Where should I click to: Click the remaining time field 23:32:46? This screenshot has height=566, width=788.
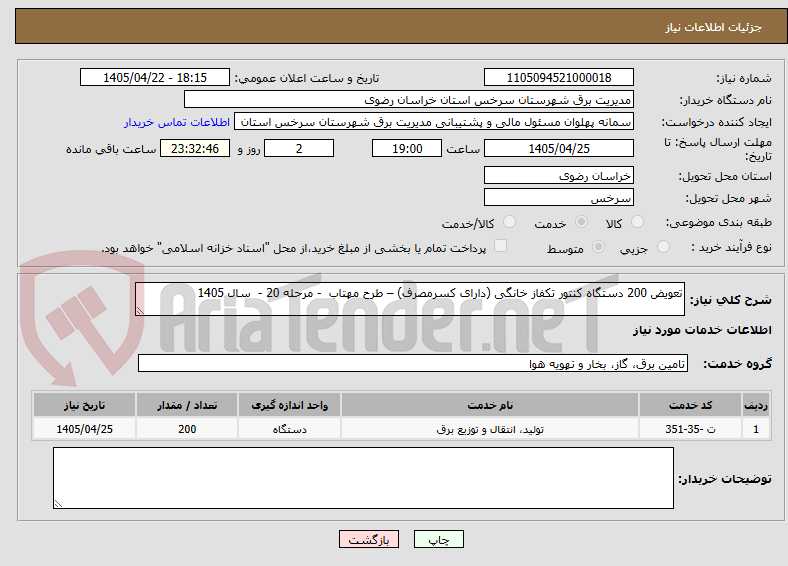point(195,148)
